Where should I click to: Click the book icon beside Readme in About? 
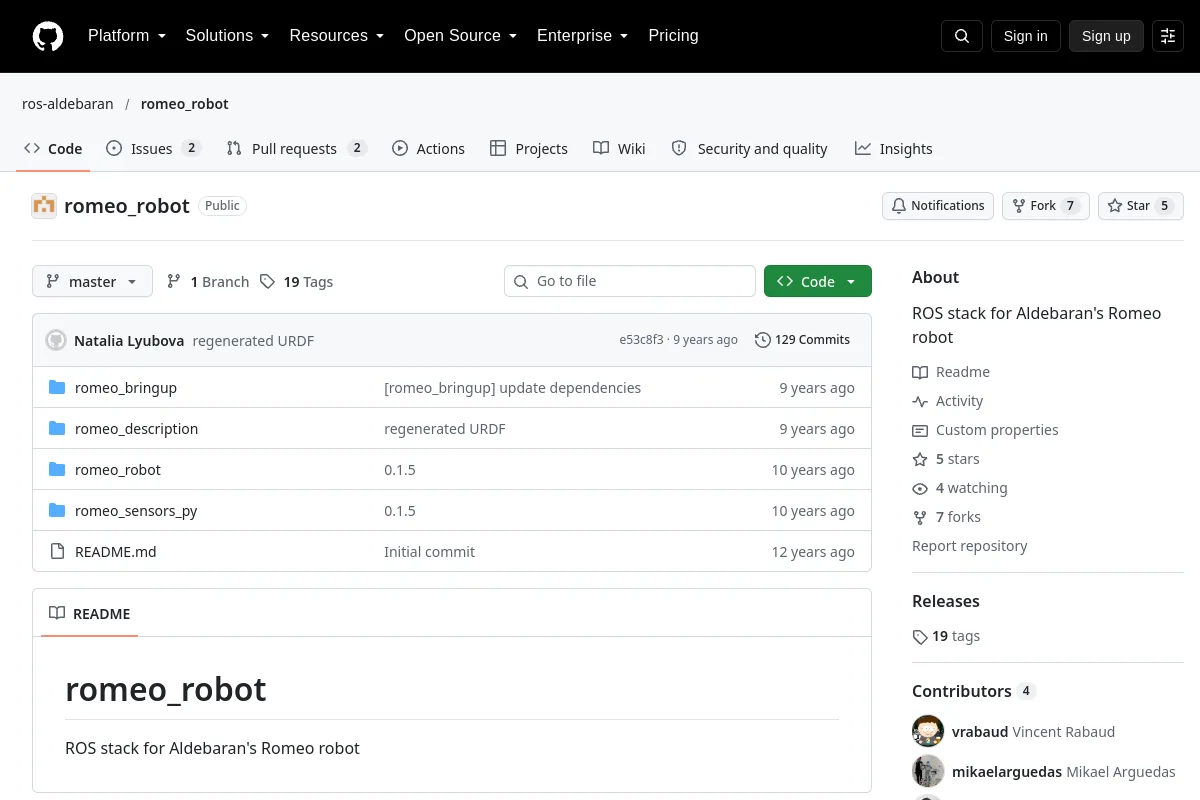click(x=920, y=372)
